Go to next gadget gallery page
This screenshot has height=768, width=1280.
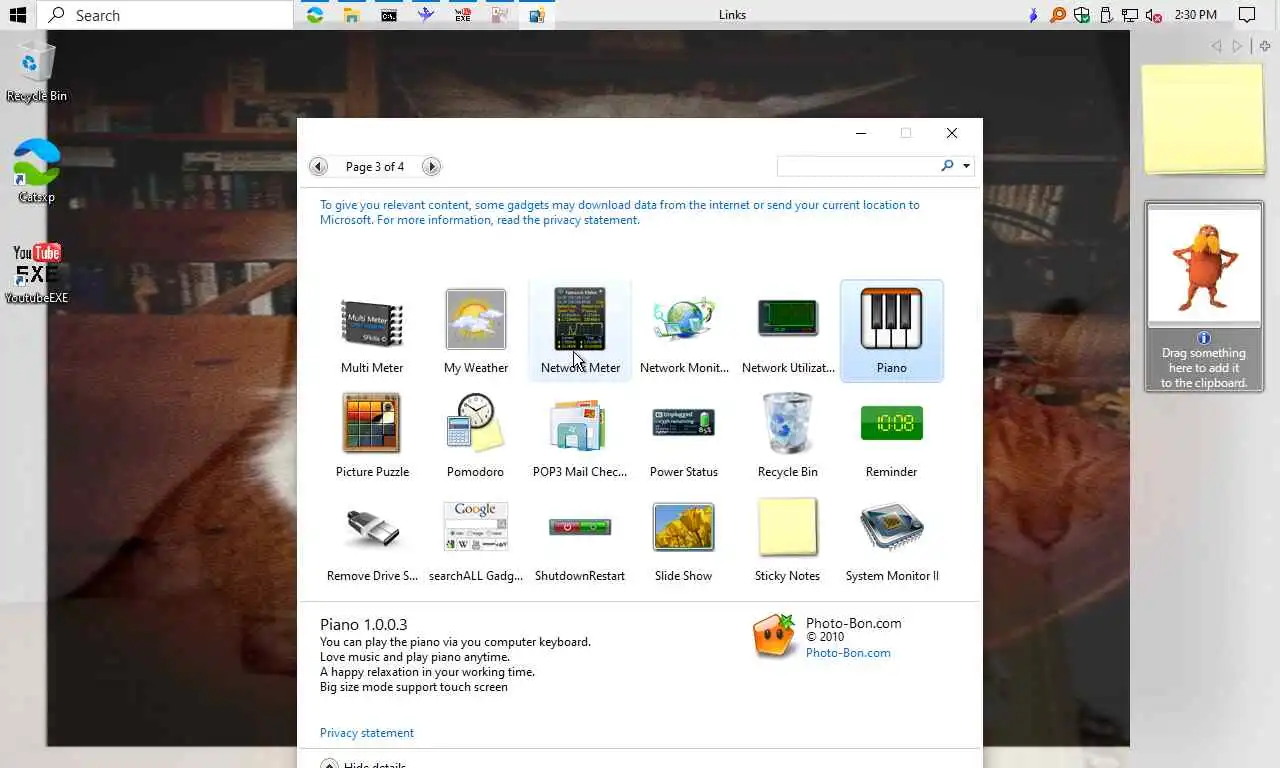(x=431, y=166)
